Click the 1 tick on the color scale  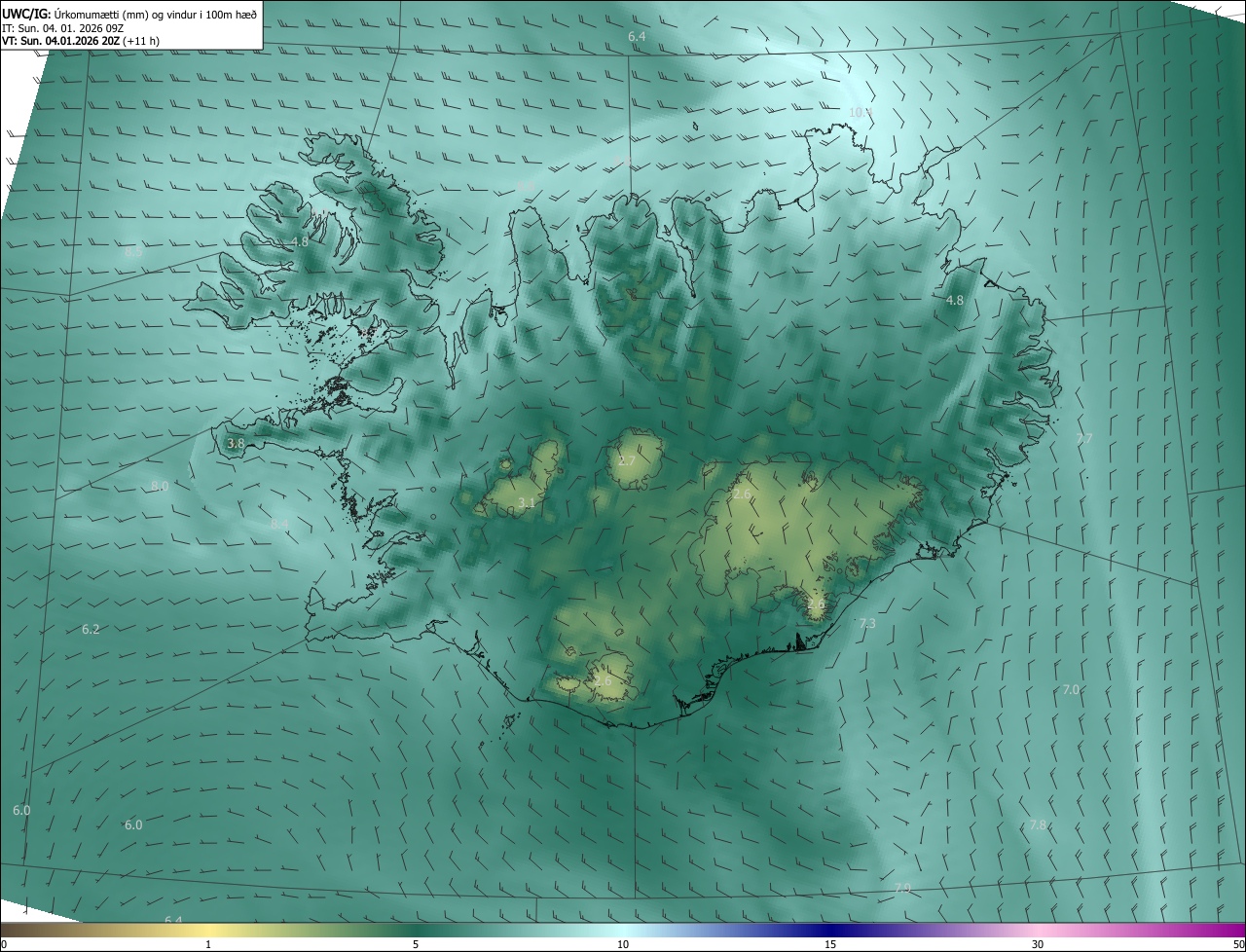point(208,944)
